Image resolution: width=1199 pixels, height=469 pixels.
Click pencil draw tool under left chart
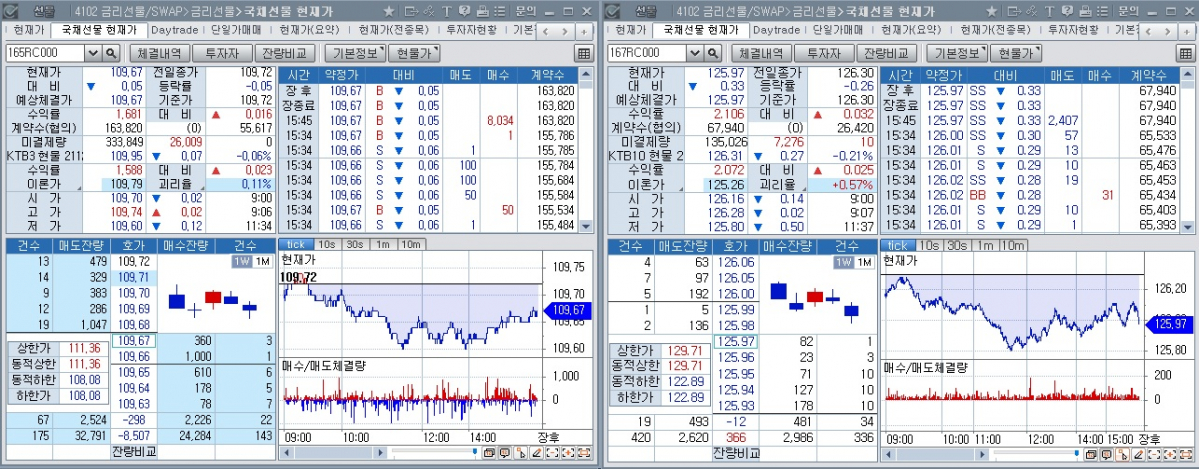(x=537, y=453)
